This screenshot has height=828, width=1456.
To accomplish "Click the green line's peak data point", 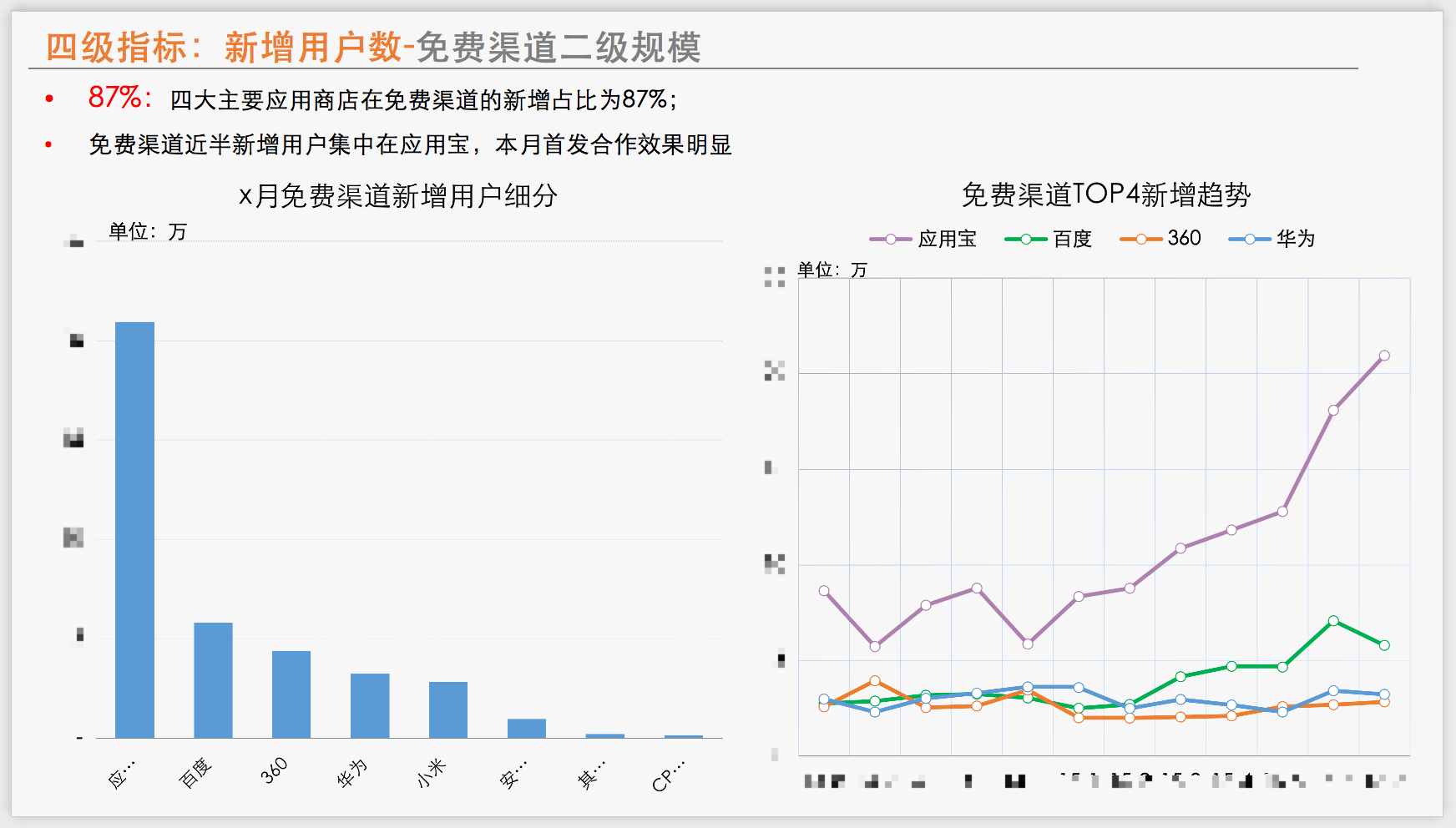I will (1333, 621).
